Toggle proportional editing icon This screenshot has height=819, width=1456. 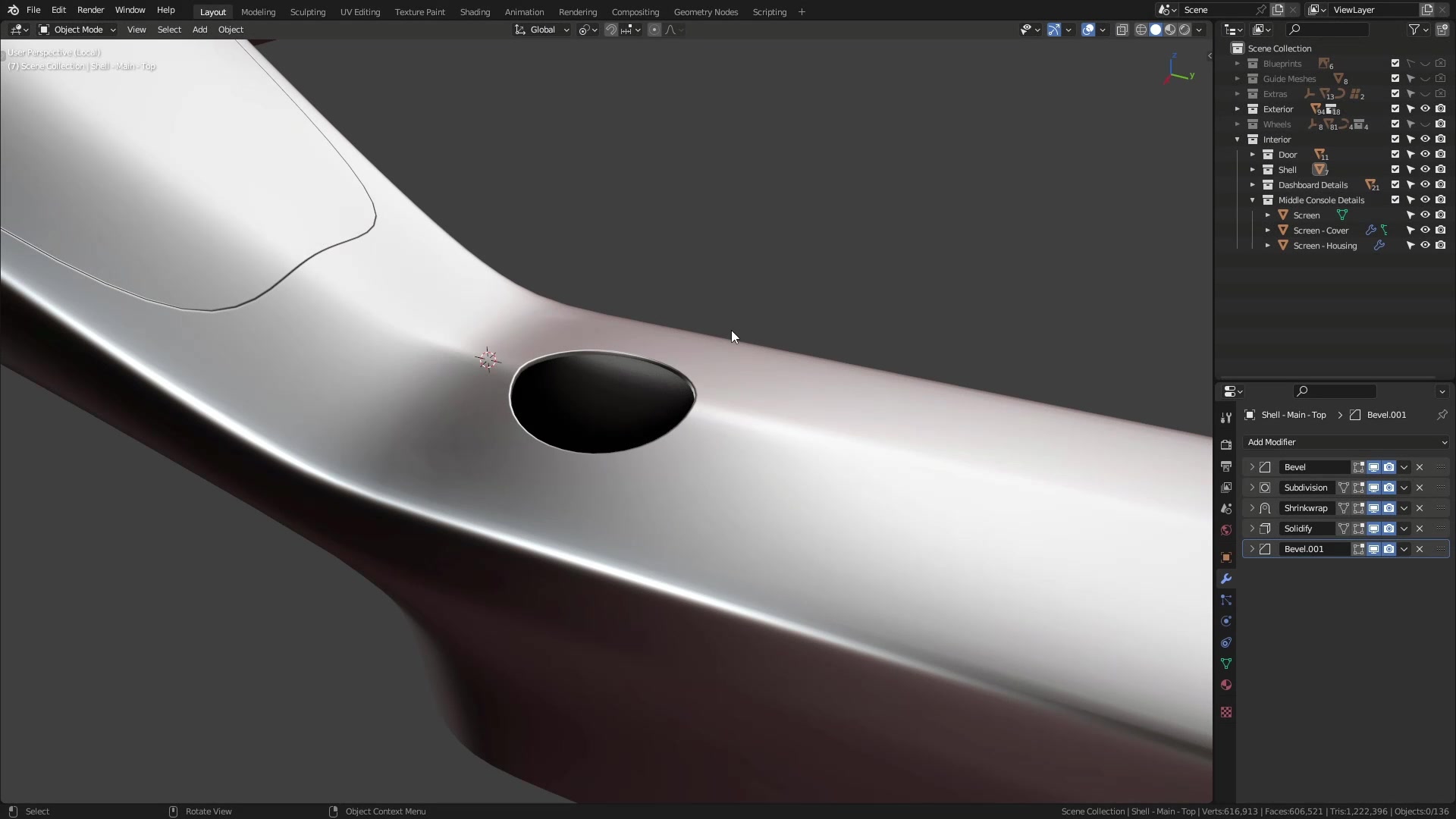654,30
